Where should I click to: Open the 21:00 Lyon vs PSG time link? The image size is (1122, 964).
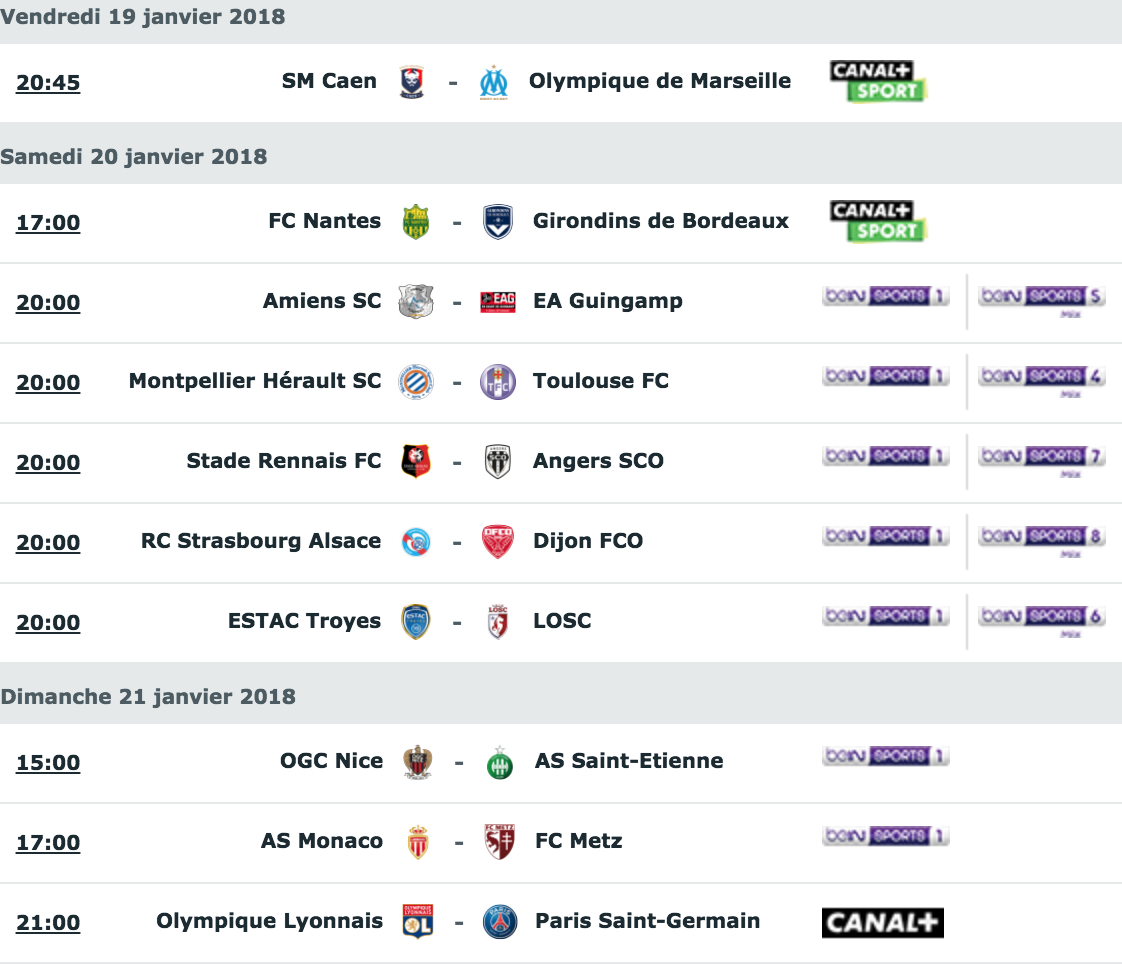click(48, 923)
